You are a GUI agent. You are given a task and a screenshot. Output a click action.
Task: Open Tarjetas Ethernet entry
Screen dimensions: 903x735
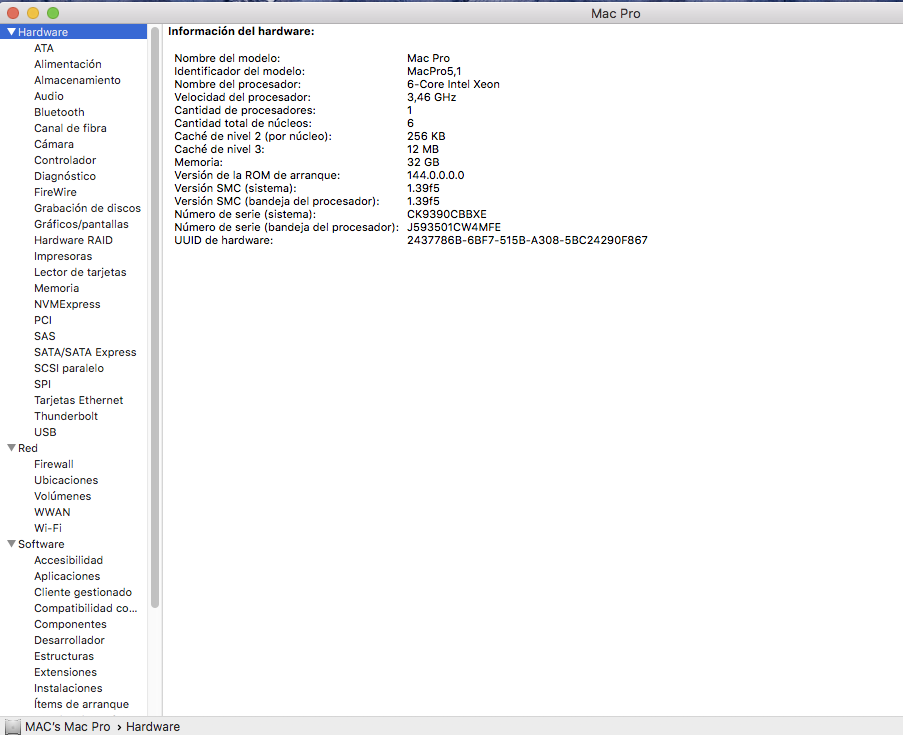[78, 400]
